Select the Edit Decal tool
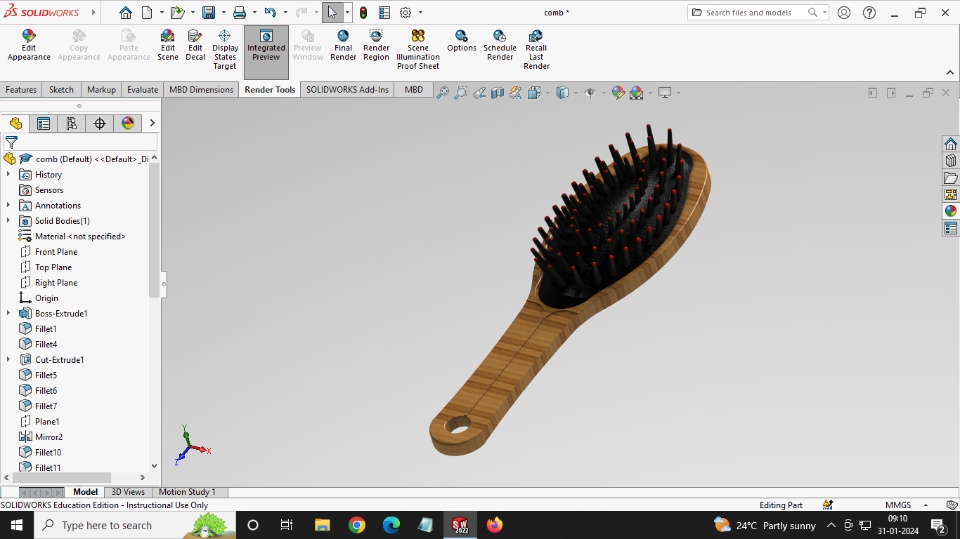The height and width of the screenshot is (539, 960). point(195,45)
